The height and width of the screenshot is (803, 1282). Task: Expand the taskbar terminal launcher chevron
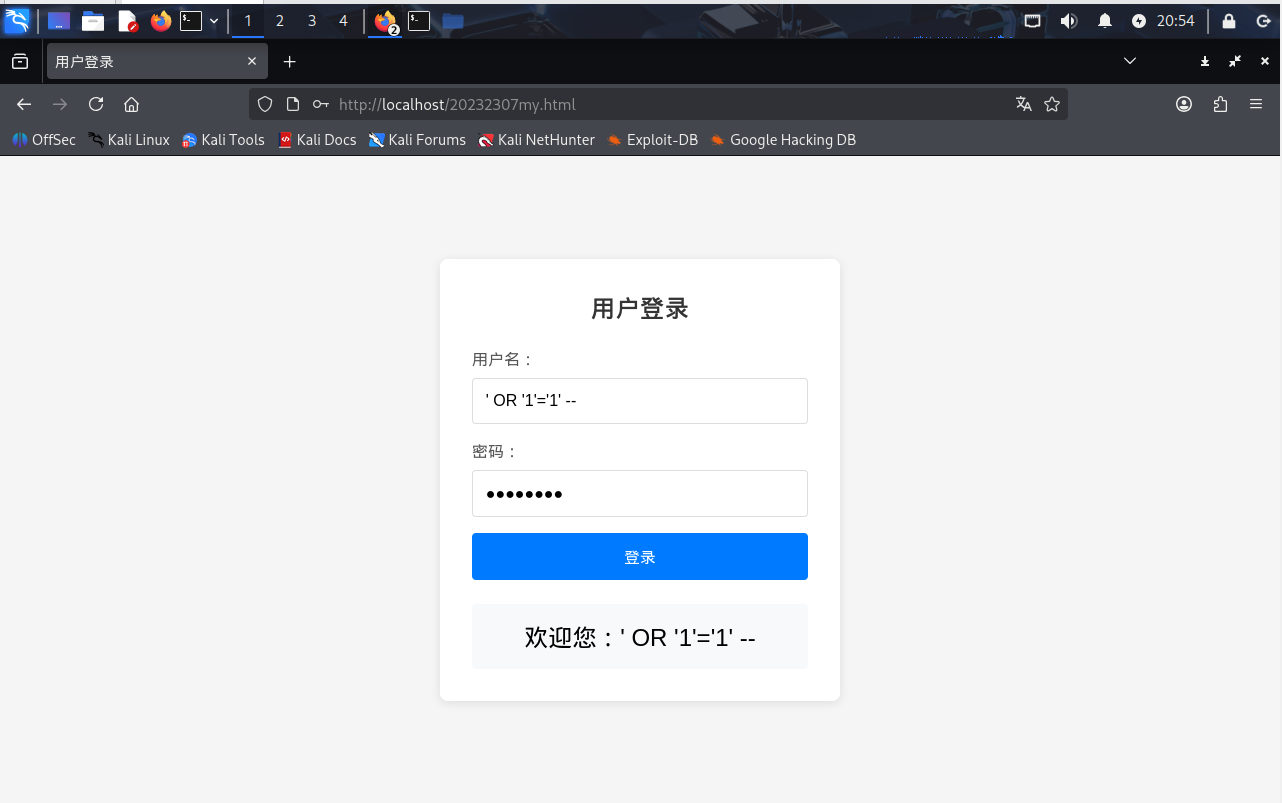[213, 20]
